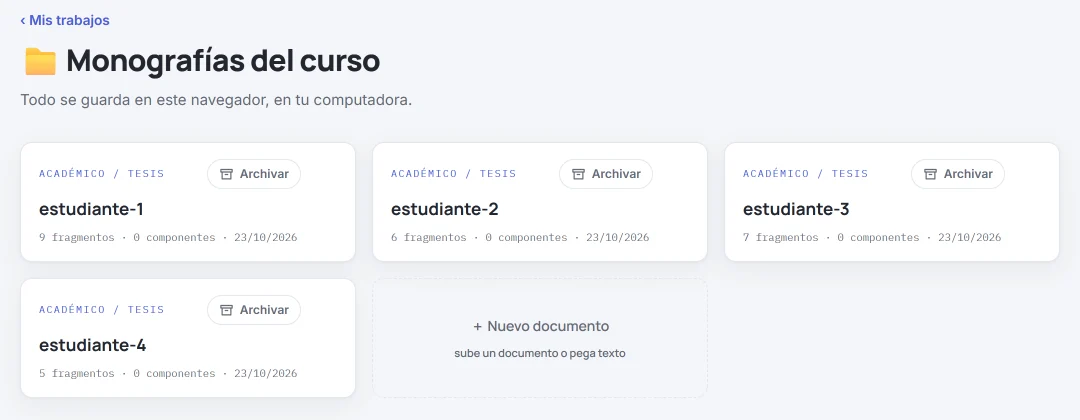Open the estudiante-3 card title
Screen dimensions: 1080x420
[796, 209]
